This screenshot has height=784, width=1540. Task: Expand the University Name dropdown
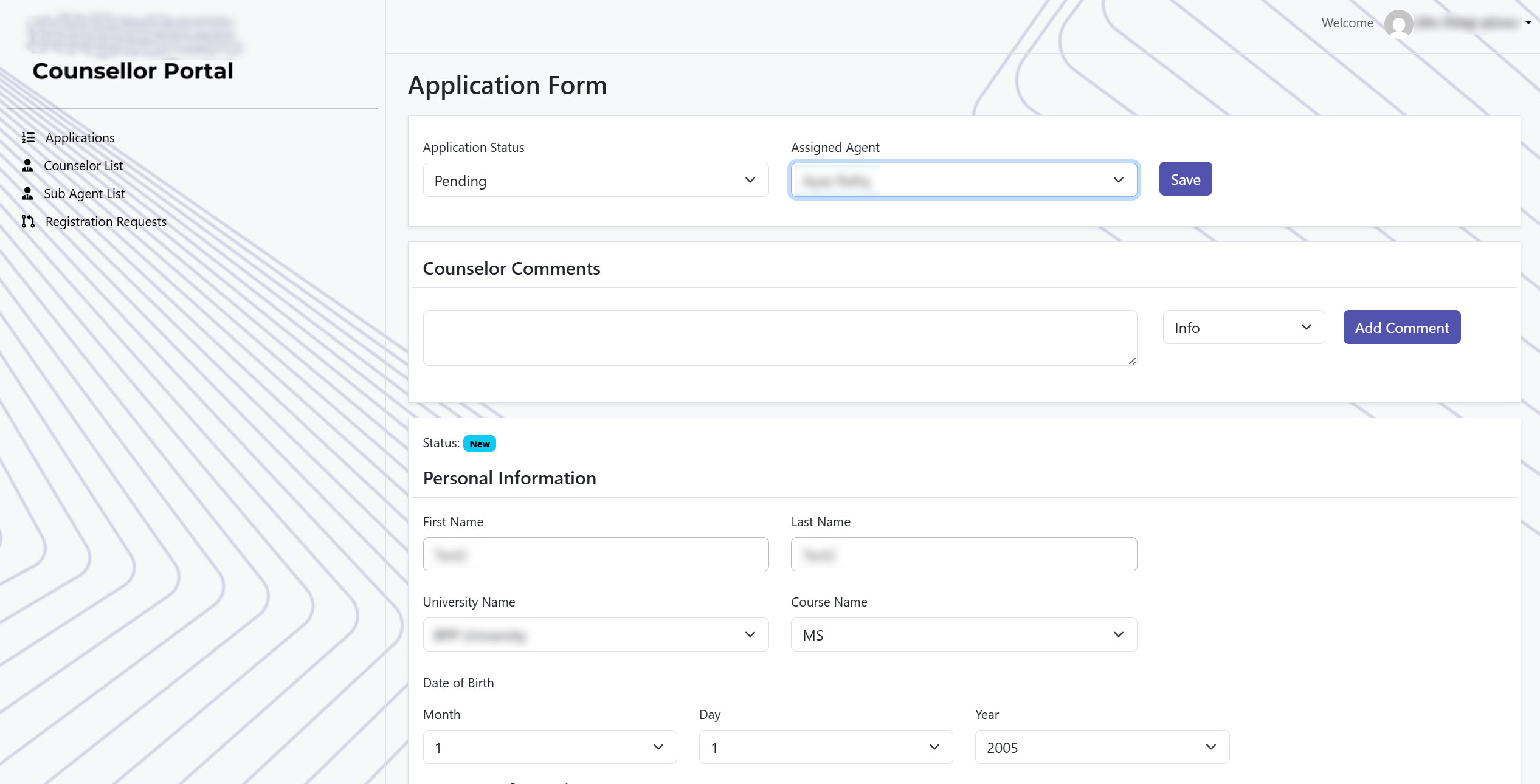click(x=595, y=634)
